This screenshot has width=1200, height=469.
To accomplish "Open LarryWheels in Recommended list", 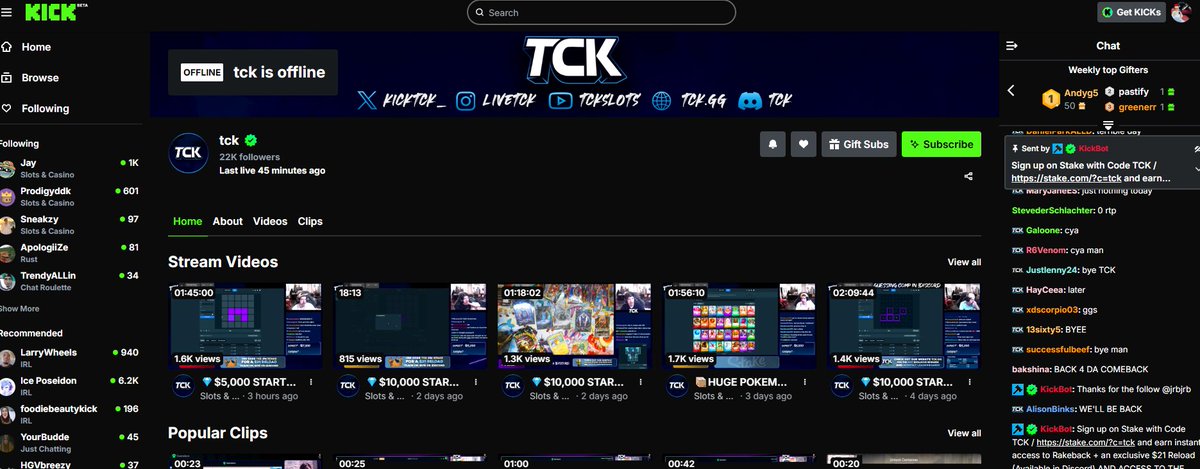I will [70, 357].
